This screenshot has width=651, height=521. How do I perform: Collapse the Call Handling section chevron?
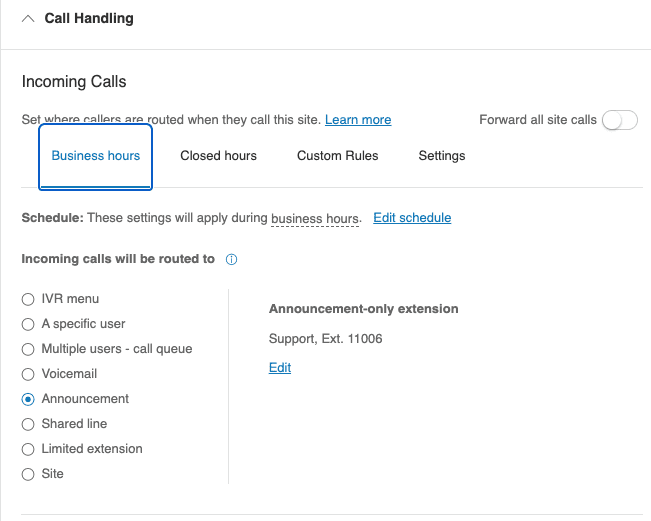pyautogui.click(x=27, y=19)
